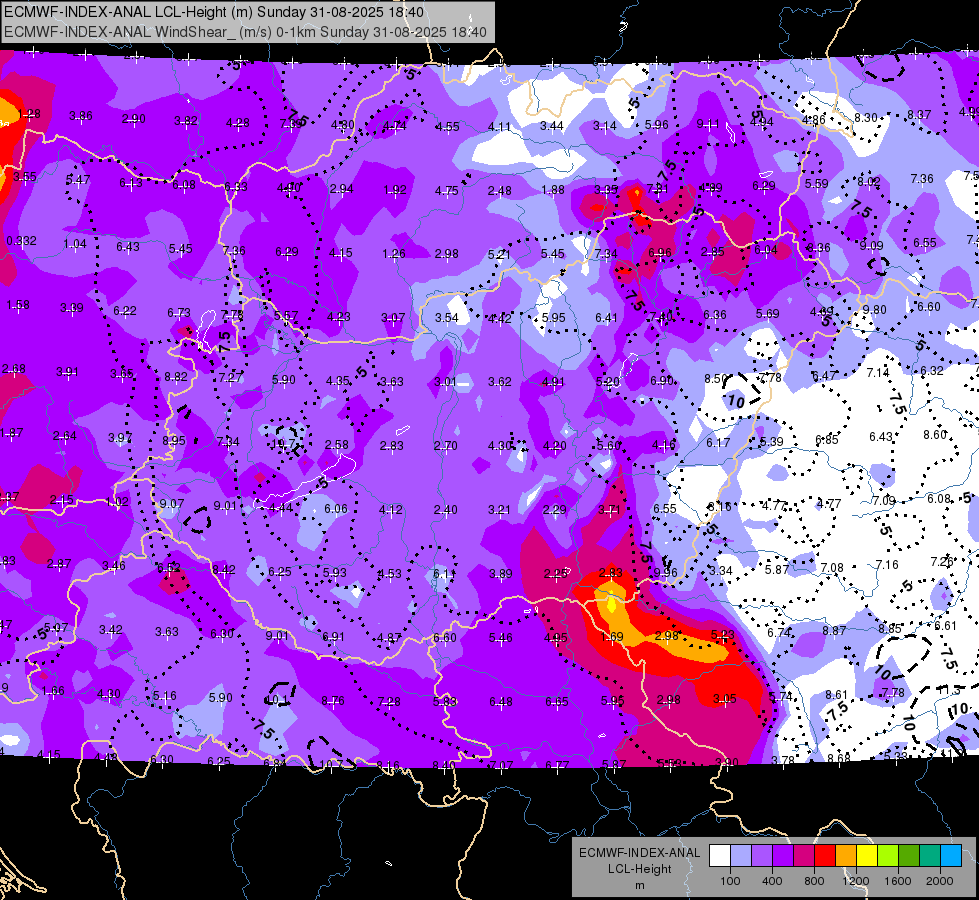This screenshot has width=979, height=900.
Task: Click the grid value 3.86
Action: coord(81,116)
